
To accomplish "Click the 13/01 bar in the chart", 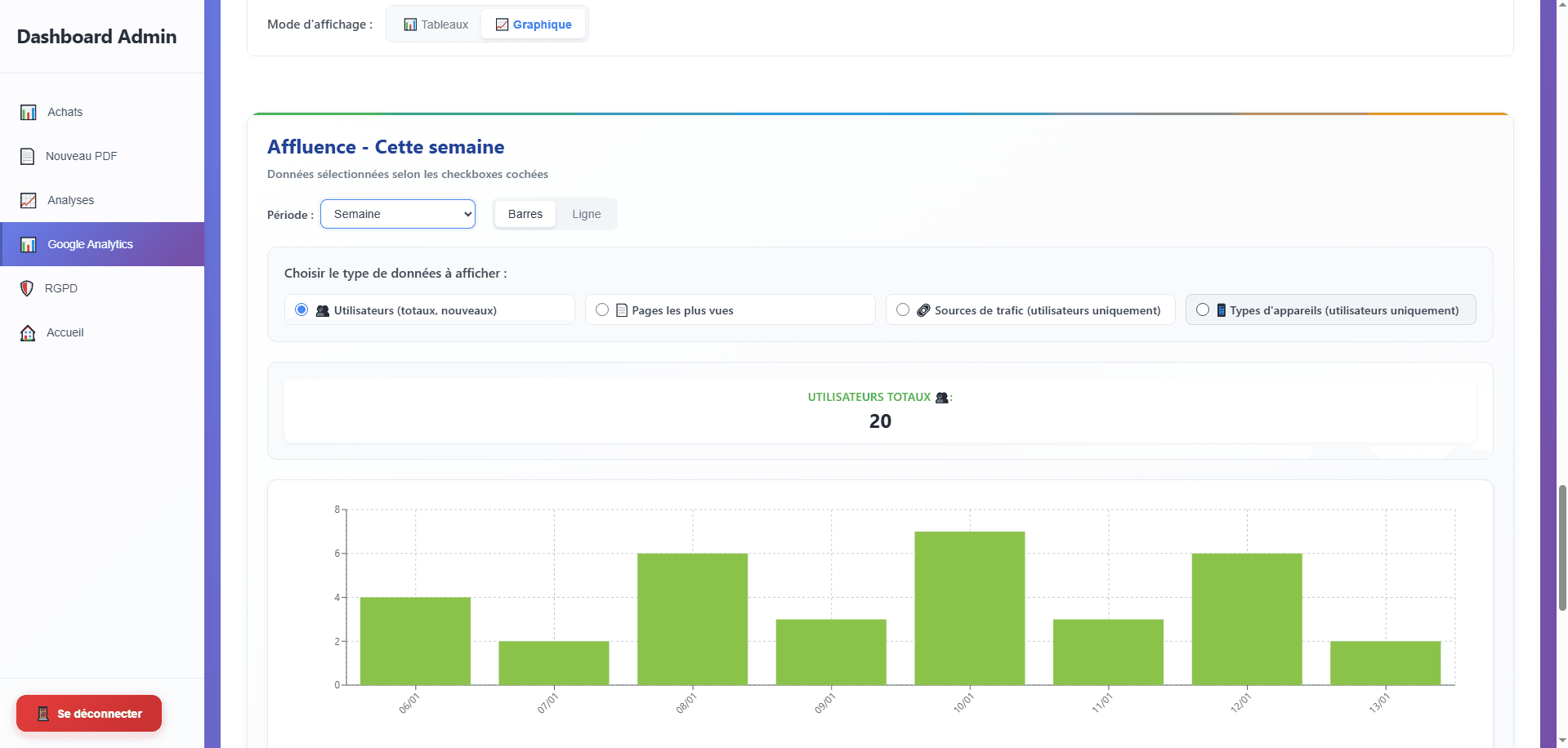I will tap(1385, 663).
